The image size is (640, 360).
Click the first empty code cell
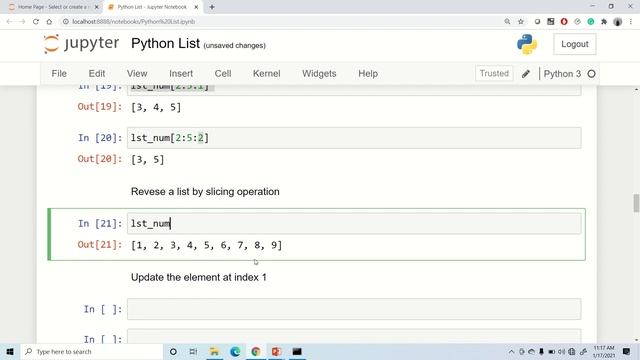pos(354,309)
